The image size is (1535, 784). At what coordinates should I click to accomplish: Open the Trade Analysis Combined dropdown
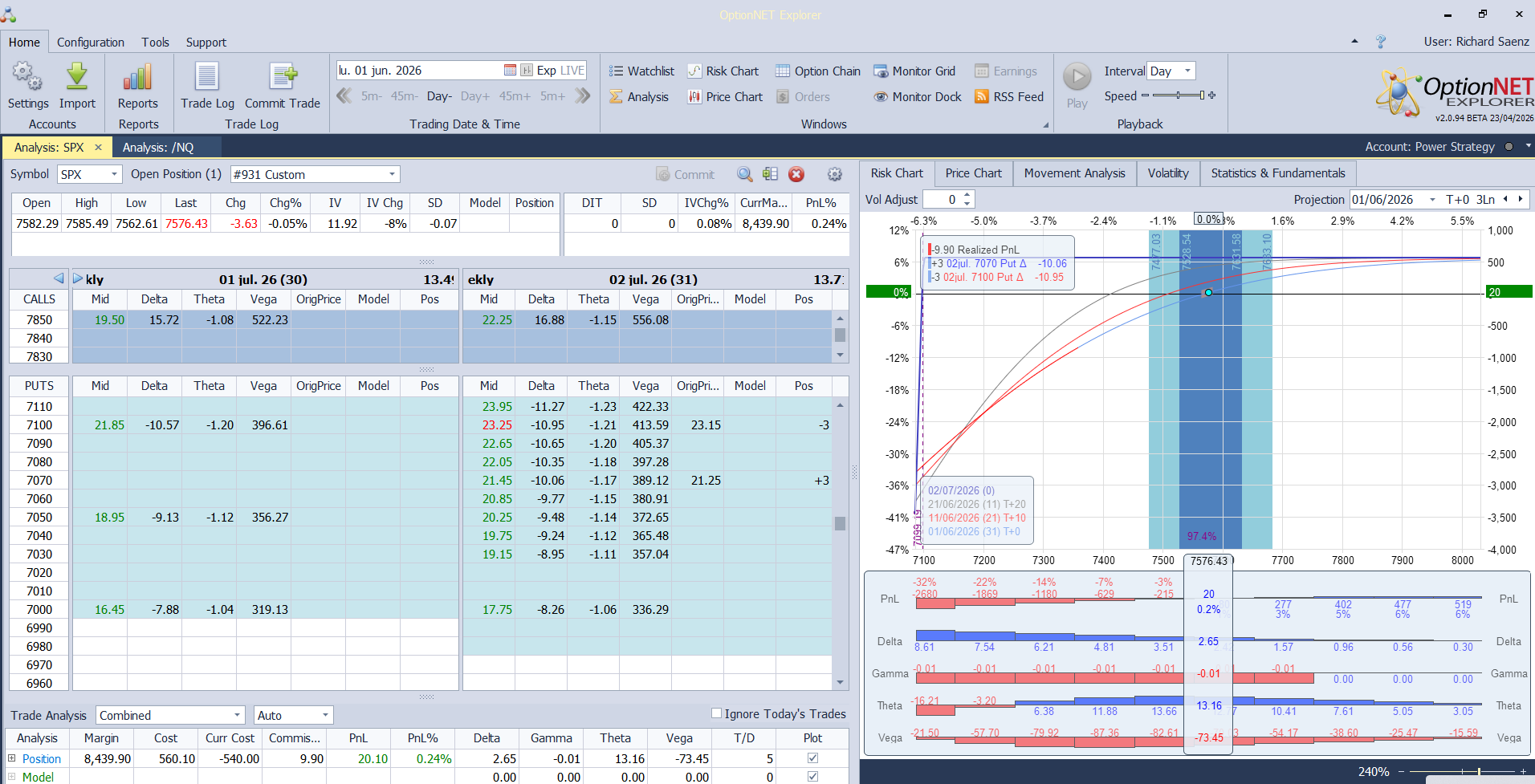coord(238,715)
